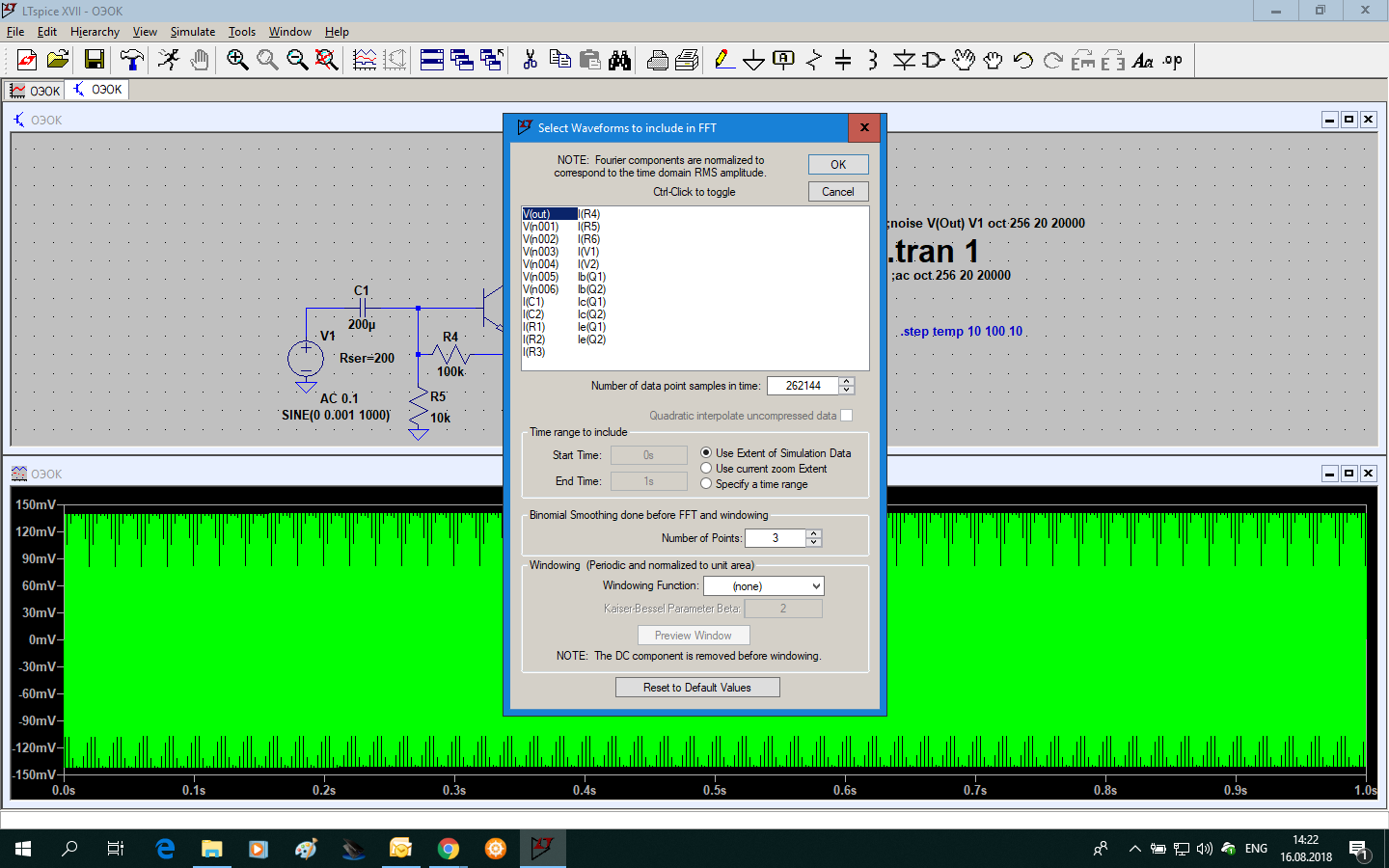Select V(n003) in waveform list
Screen dimensions: 1389x868
click(x=541, y=252)
